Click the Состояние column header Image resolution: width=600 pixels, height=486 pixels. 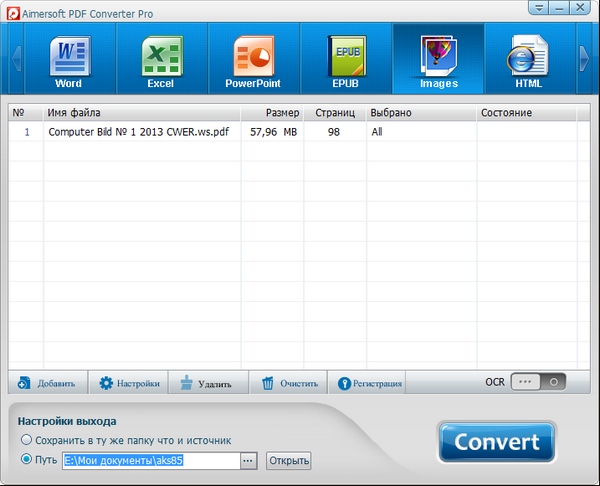coord(527,113)
